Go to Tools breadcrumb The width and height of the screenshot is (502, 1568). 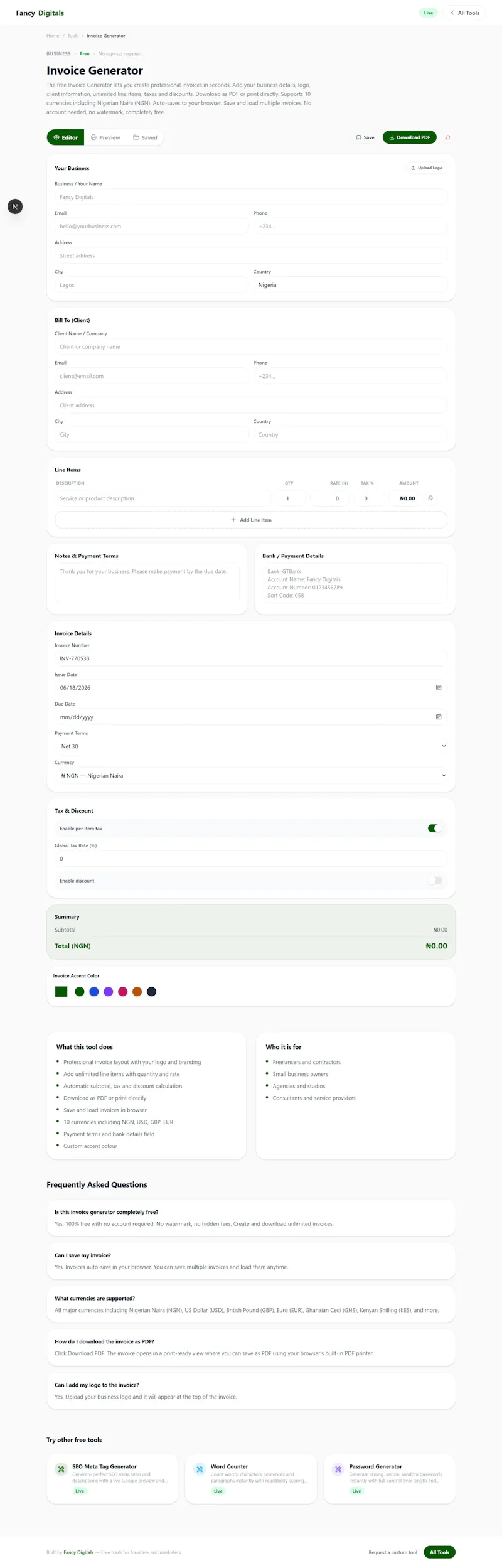[73, 36]
